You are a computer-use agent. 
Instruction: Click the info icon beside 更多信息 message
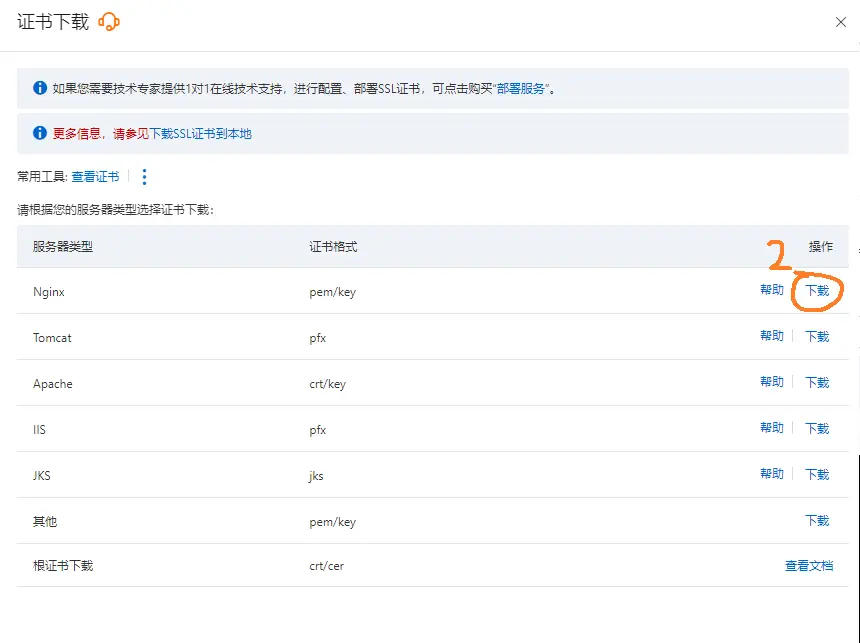(x=40, y=132)
